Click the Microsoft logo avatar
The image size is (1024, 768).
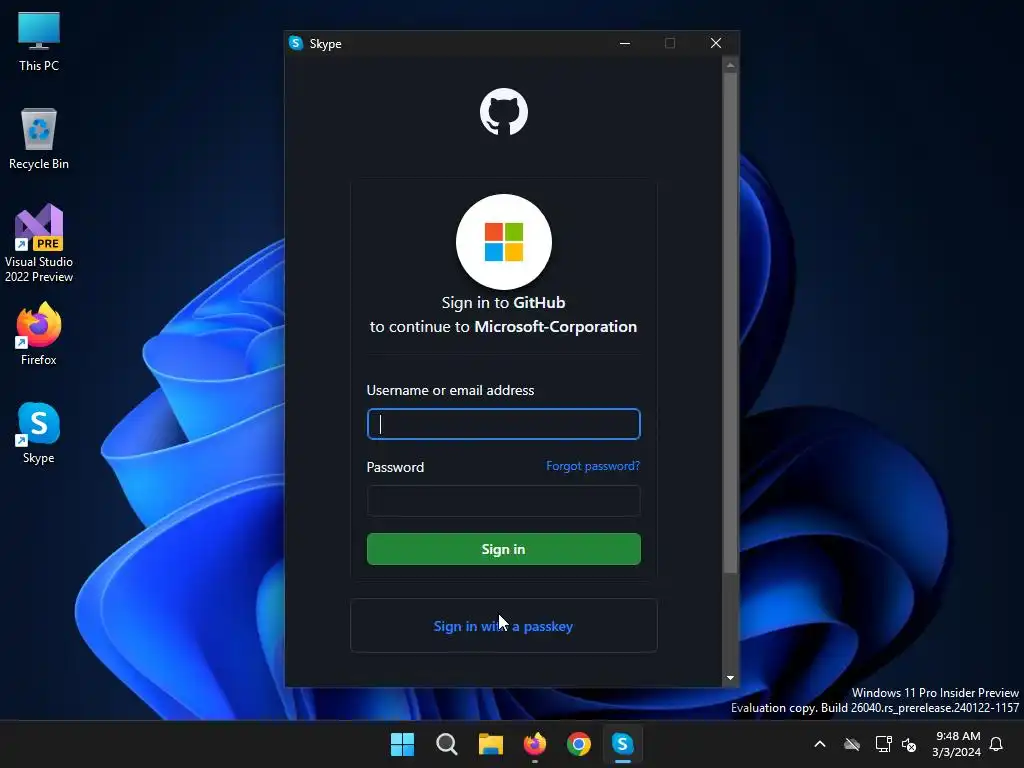click(x=504, y=242)
